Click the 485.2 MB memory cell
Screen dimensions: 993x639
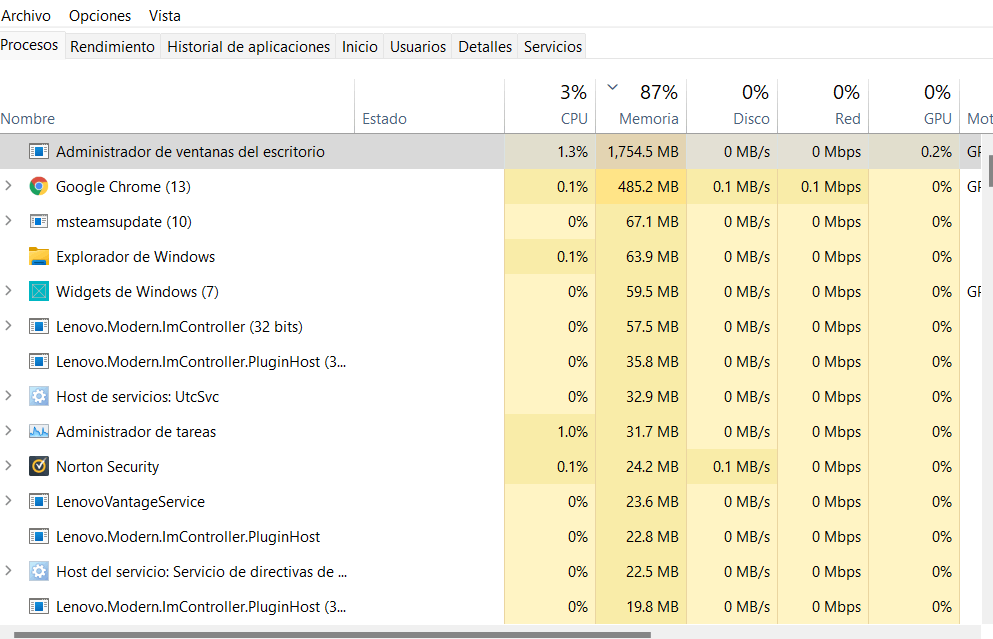click(x=642, y=186)
